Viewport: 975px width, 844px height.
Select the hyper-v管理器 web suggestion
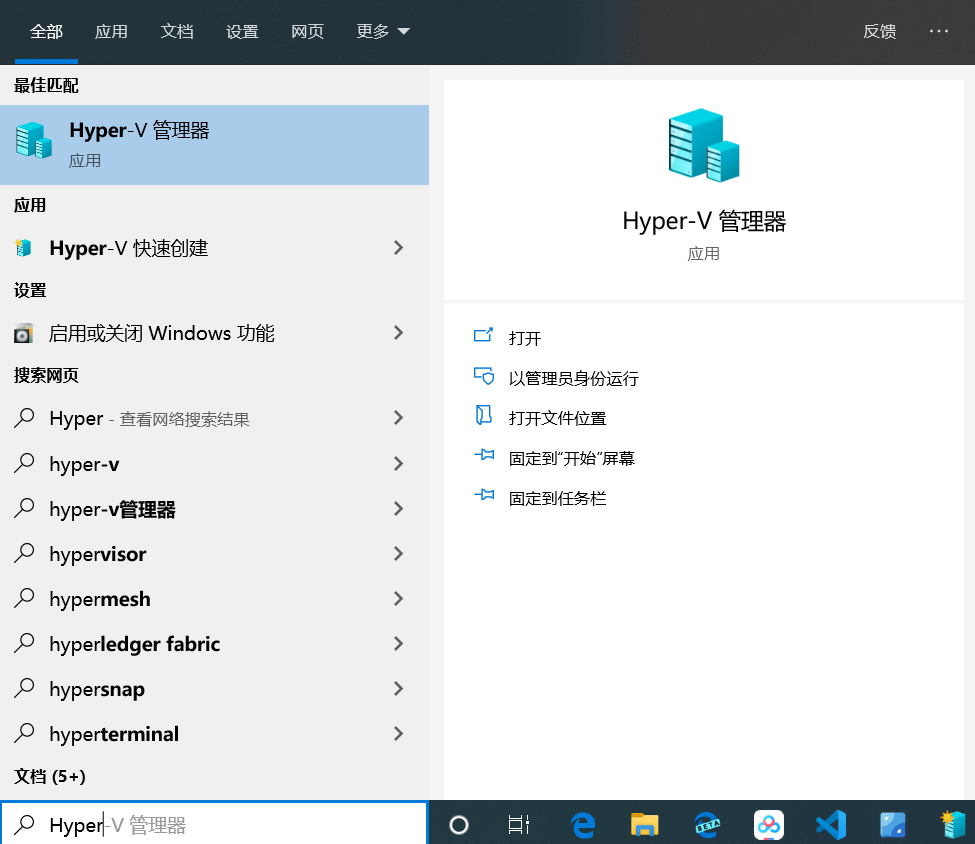point(214,509)
